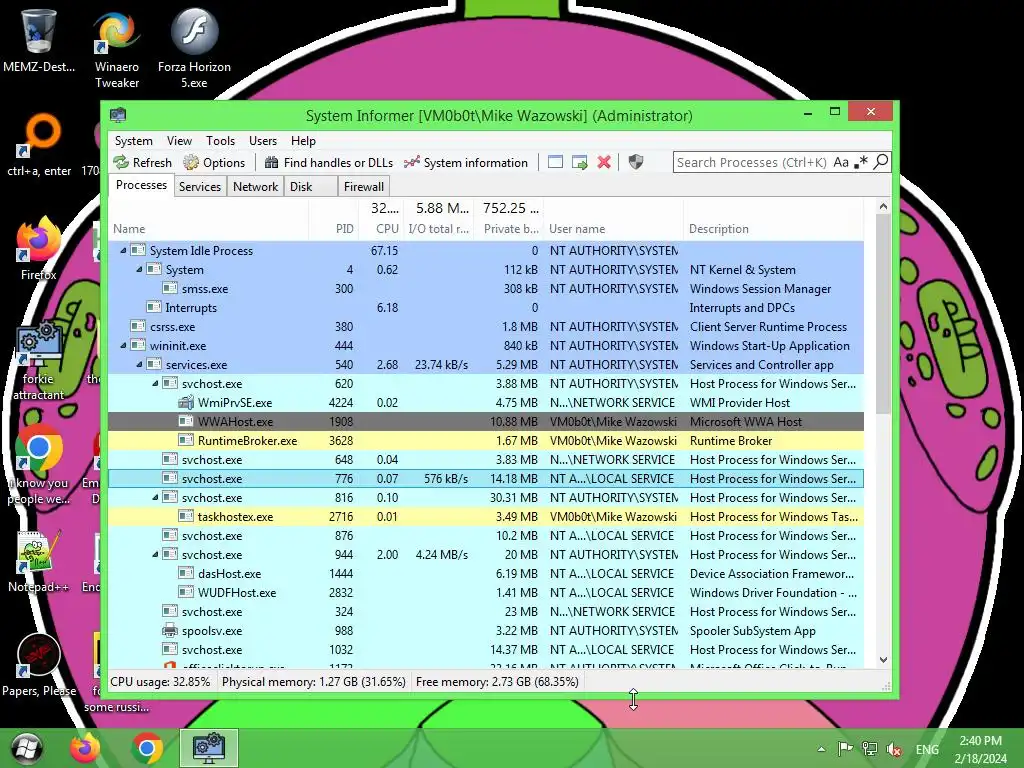This screenshot has width=1024, height=768.
Task: Select the smss.exe process row
Action: click(486, 289)
